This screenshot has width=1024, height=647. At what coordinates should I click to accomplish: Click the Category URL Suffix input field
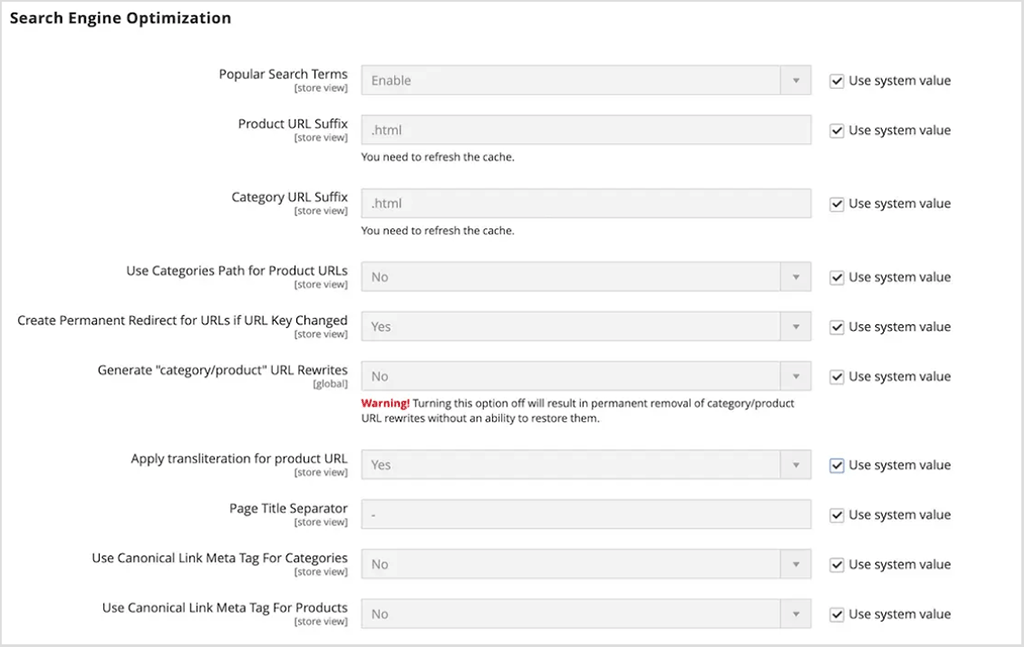[586, 203]
